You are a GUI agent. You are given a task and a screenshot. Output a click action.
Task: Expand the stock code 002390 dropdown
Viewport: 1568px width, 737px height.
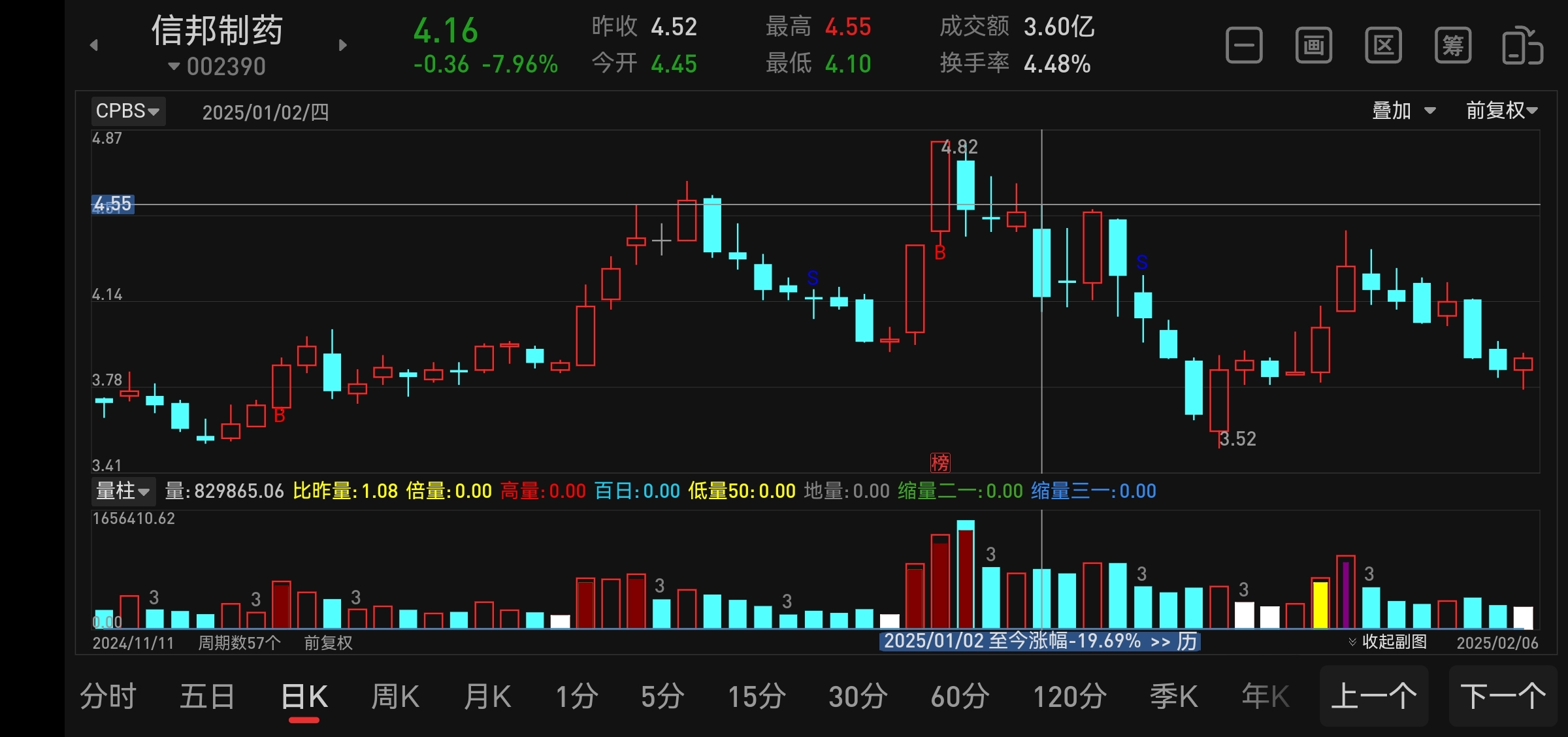tap(217, 67)
